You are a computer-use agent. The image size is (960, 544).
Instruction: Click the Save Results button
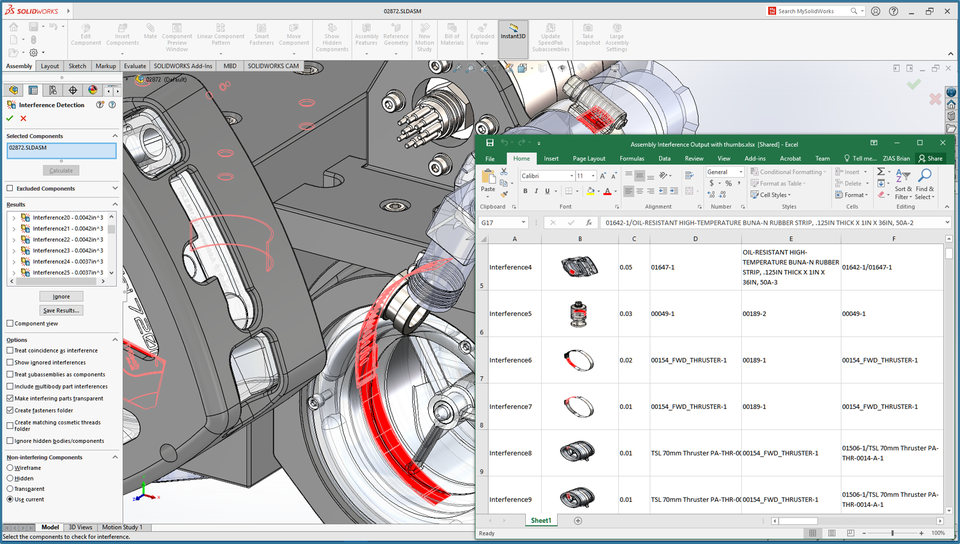(61, 310)
